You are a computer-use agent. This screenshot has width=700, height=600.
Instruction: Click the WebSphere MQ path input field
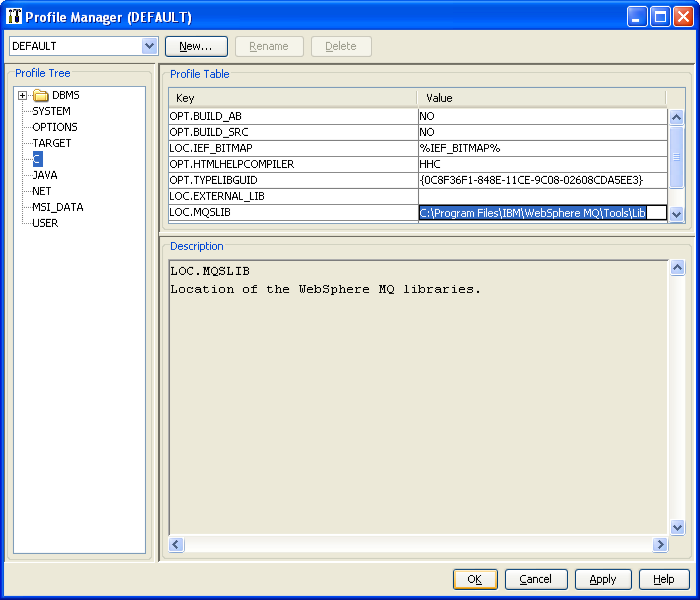[x=543, y=213]
